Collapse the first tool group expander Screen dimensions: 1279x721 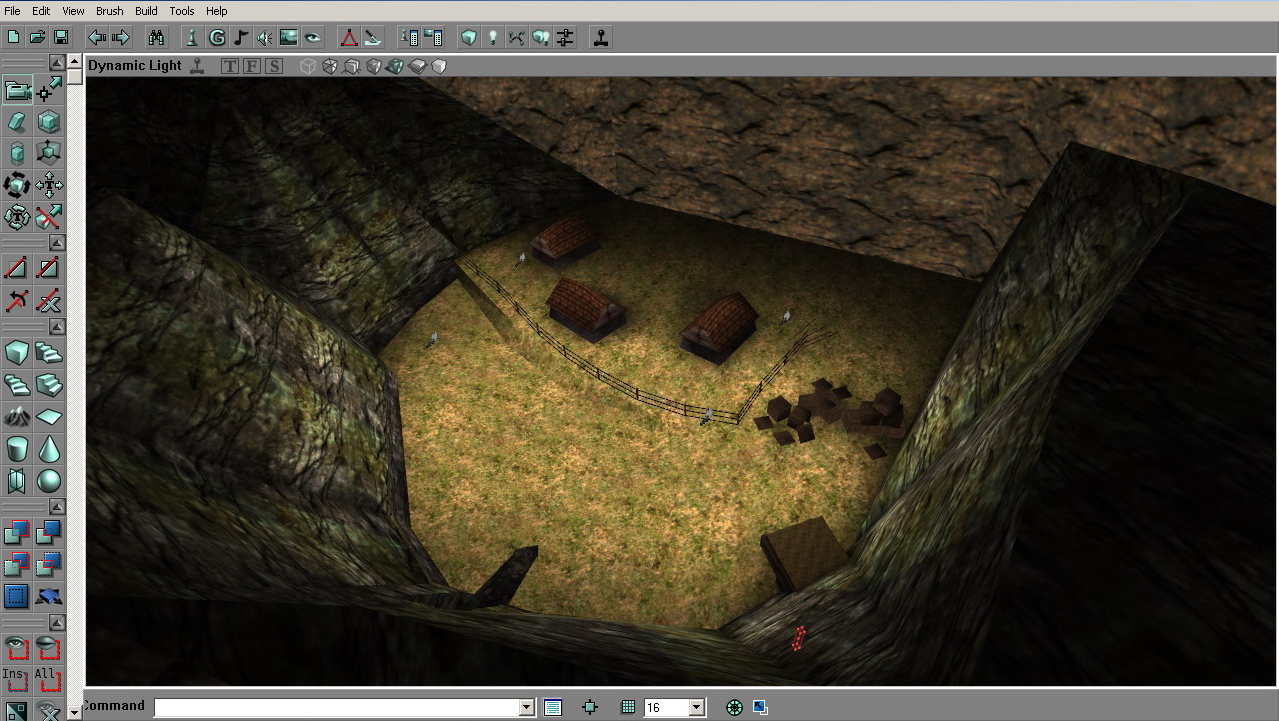(x=57, y=63)
